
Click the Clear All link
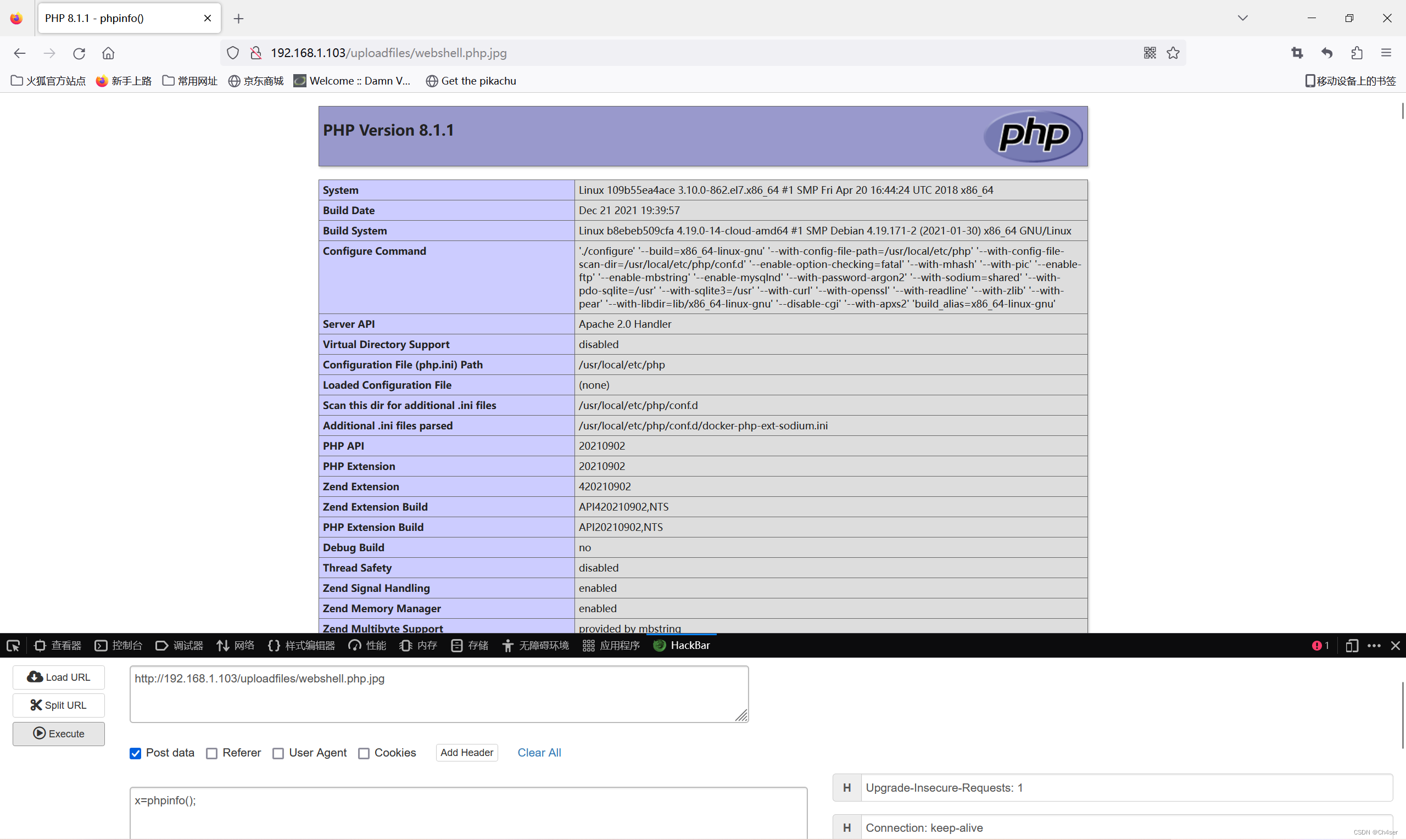point(538,753)
